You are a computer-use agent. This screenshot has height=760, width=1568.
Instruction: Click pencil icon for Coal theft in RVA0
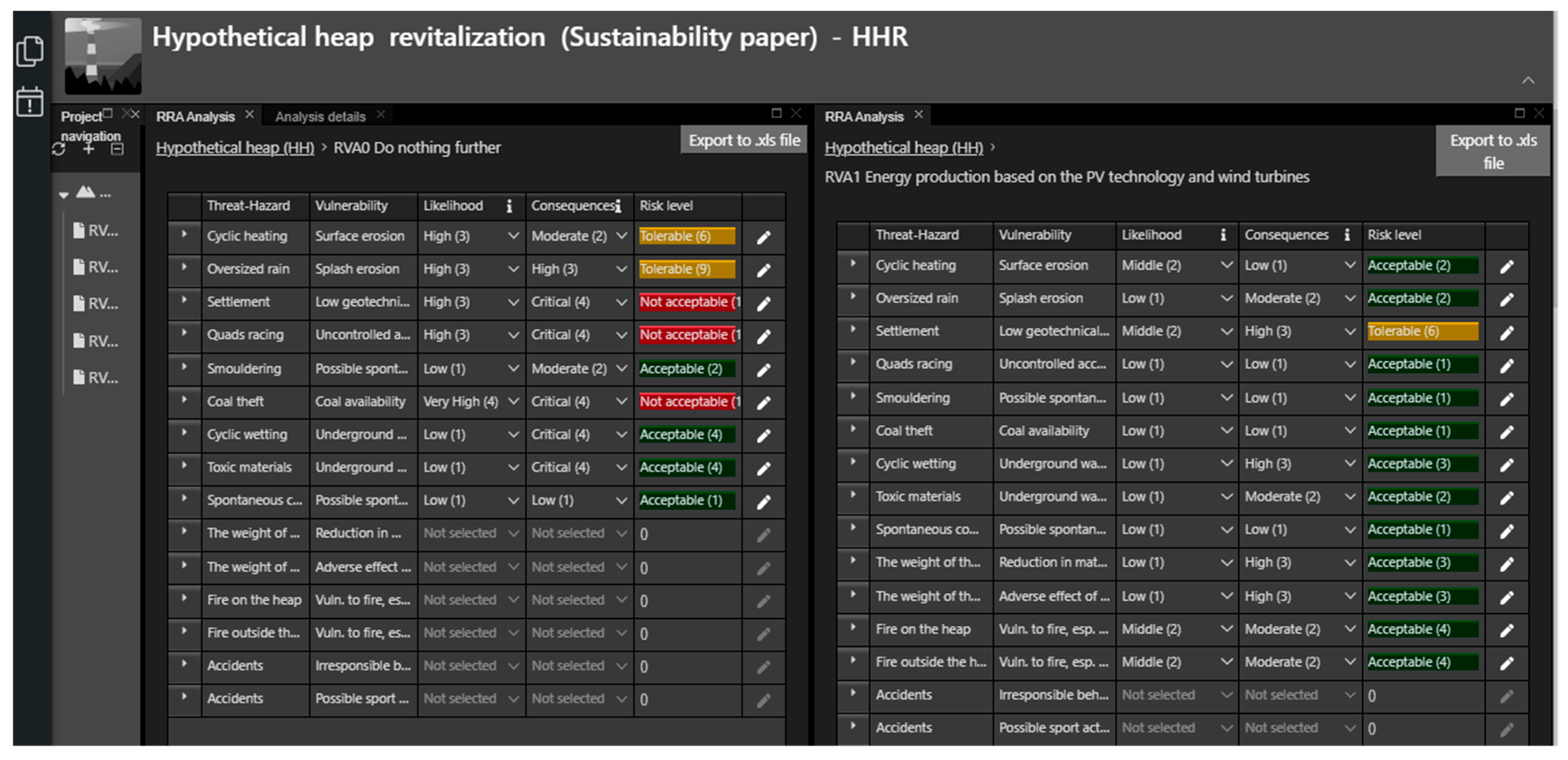(763, 402)
